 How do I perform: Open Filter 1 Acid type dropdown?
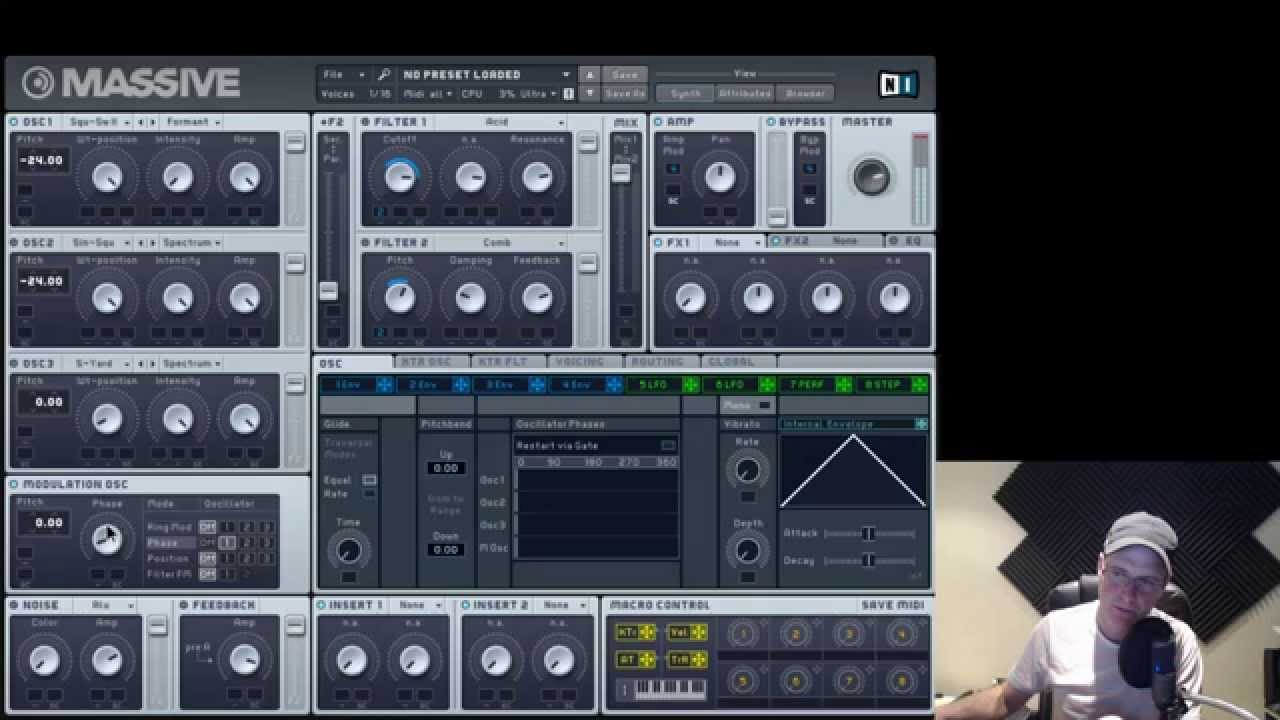[x=501, y=122]
